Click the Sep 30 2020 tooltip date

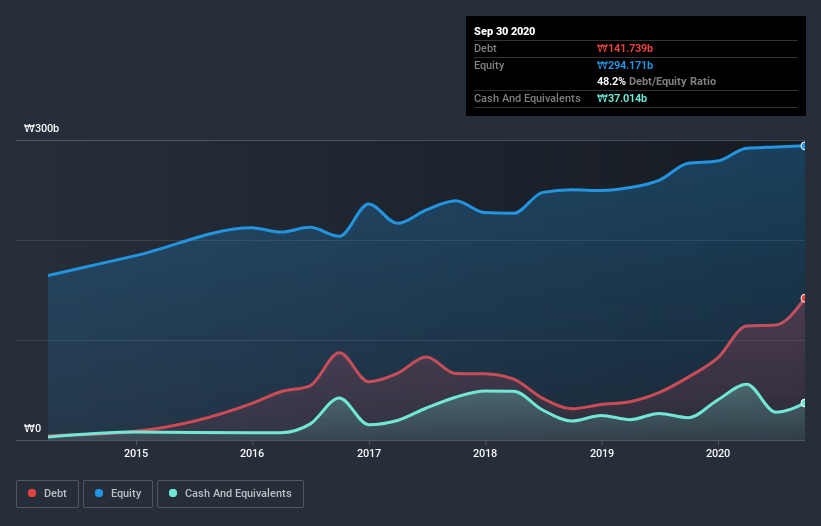505,31
